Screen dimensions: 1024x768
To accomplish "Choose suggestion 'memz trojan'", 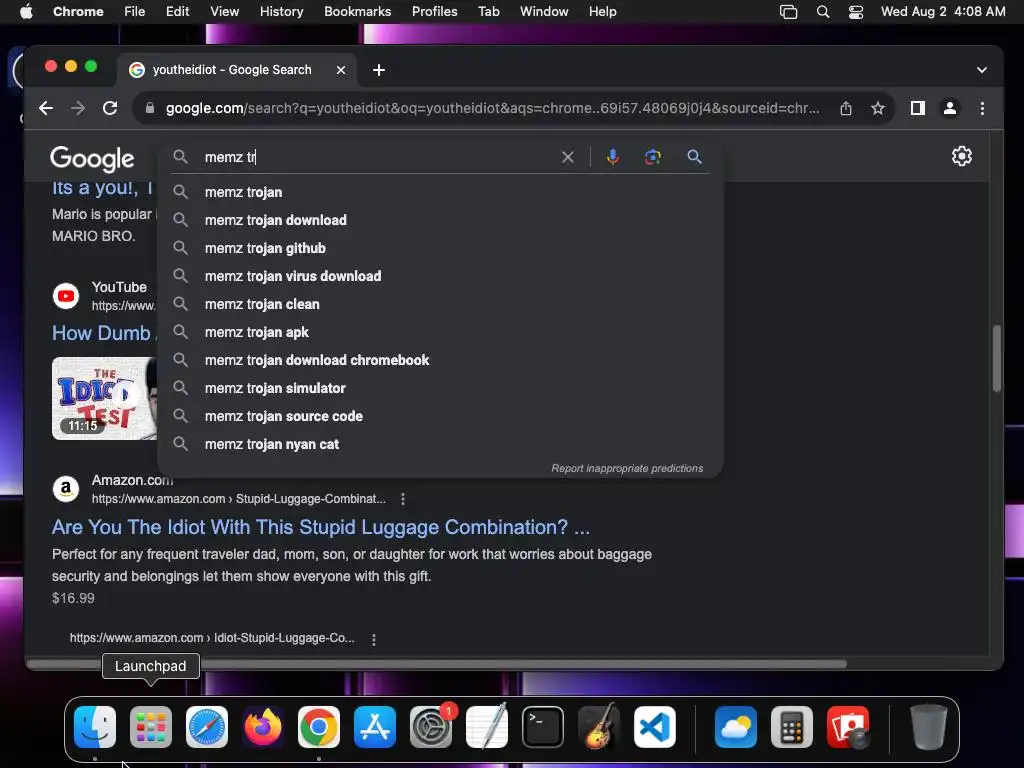I will 441,192.
